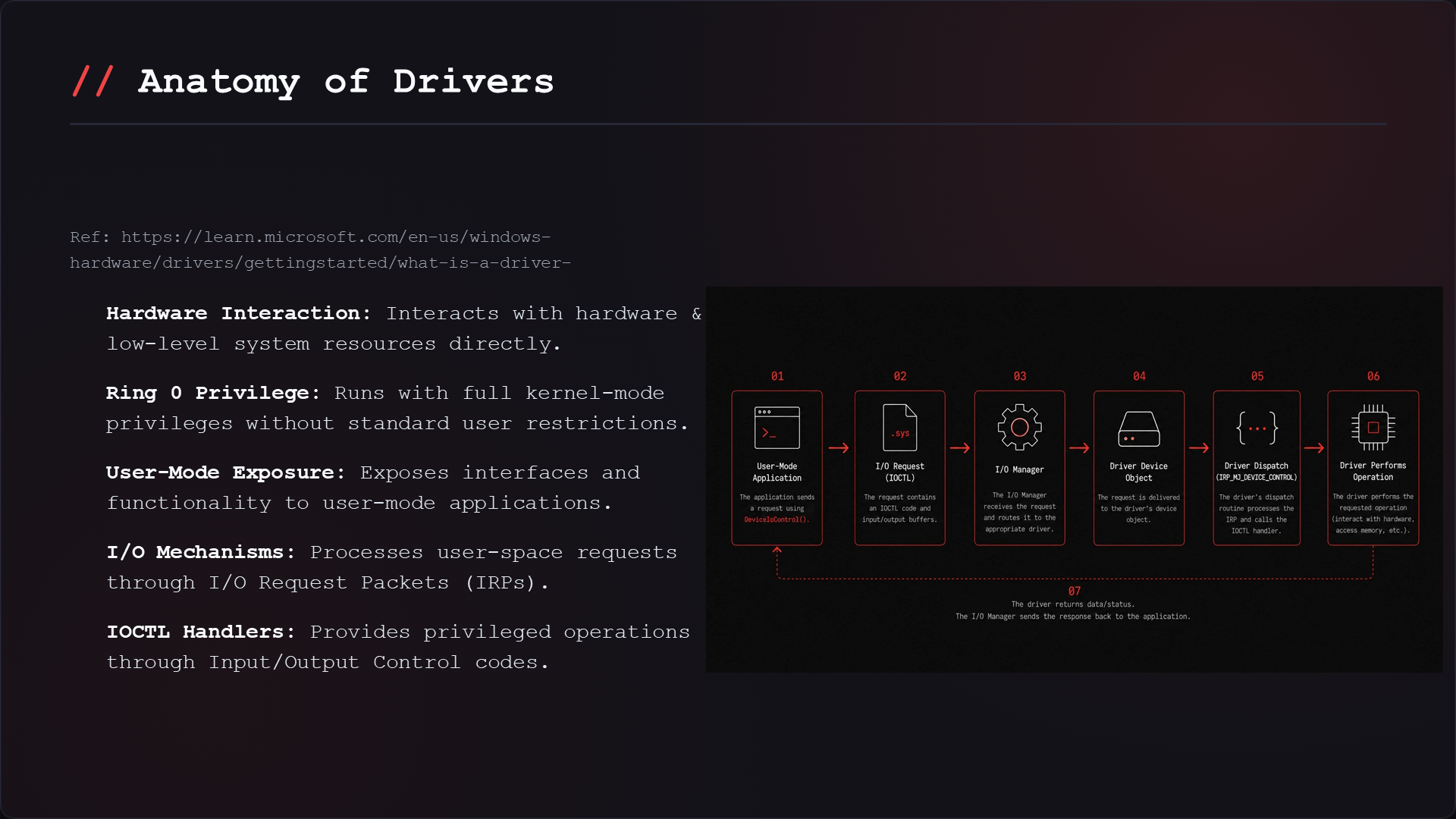Click the 'Anatomy of Drivers' title
The width and height of the screenshot is (1456, 819).
coord(346,81)
